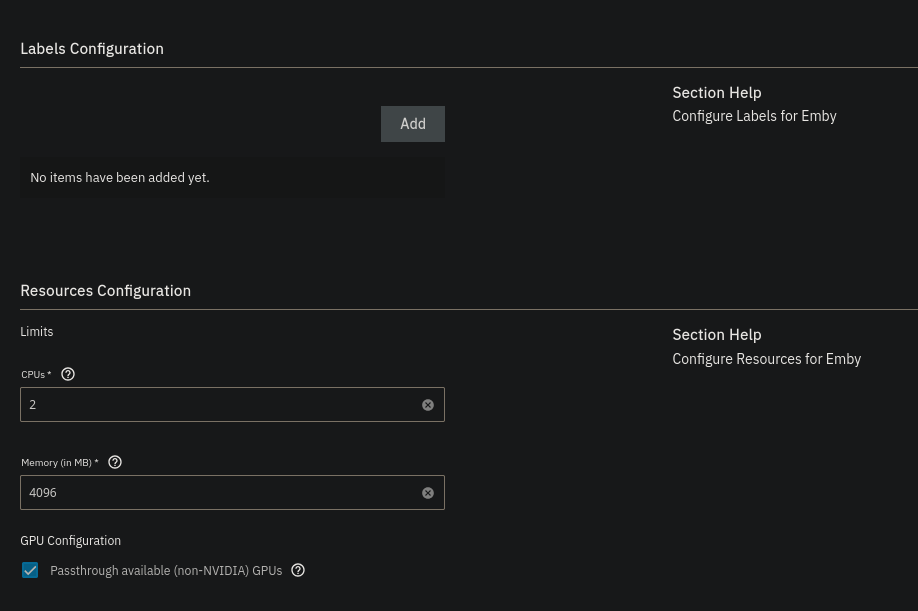Image resolution: width=918 pixels, height=611 pixels.
Task: Click the GPU Configuration subsection label
Action: click(70, 540)
